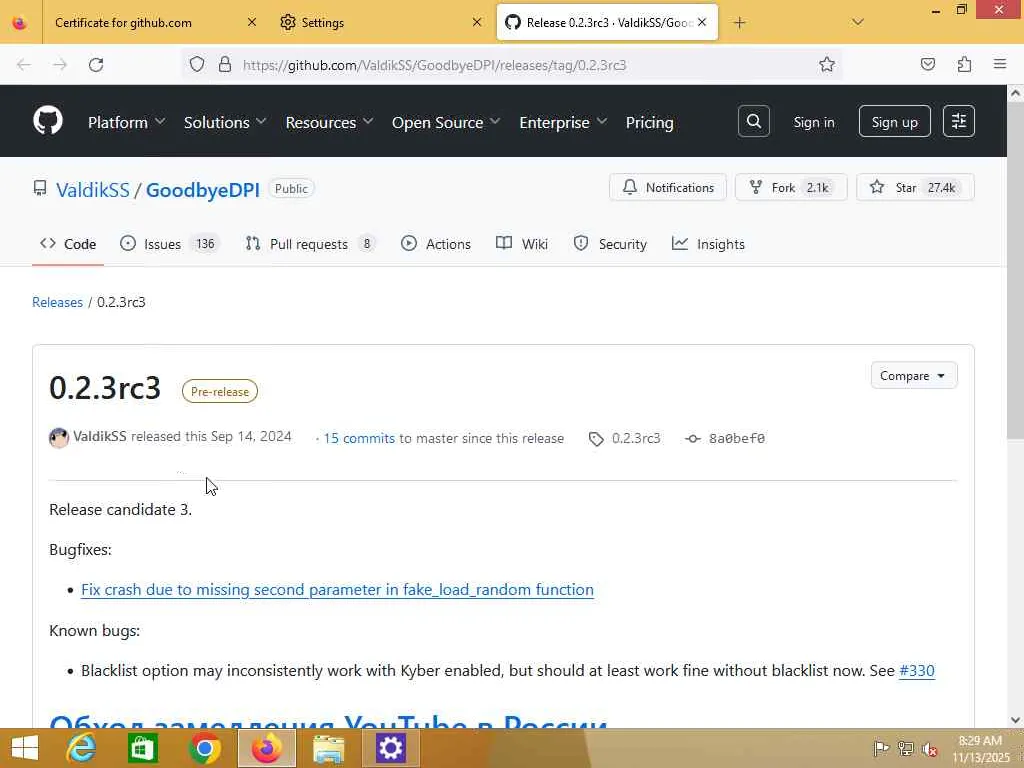Click the scrollbar down arrow
Screen dimensions: 1024x768
click(1015, 720)
